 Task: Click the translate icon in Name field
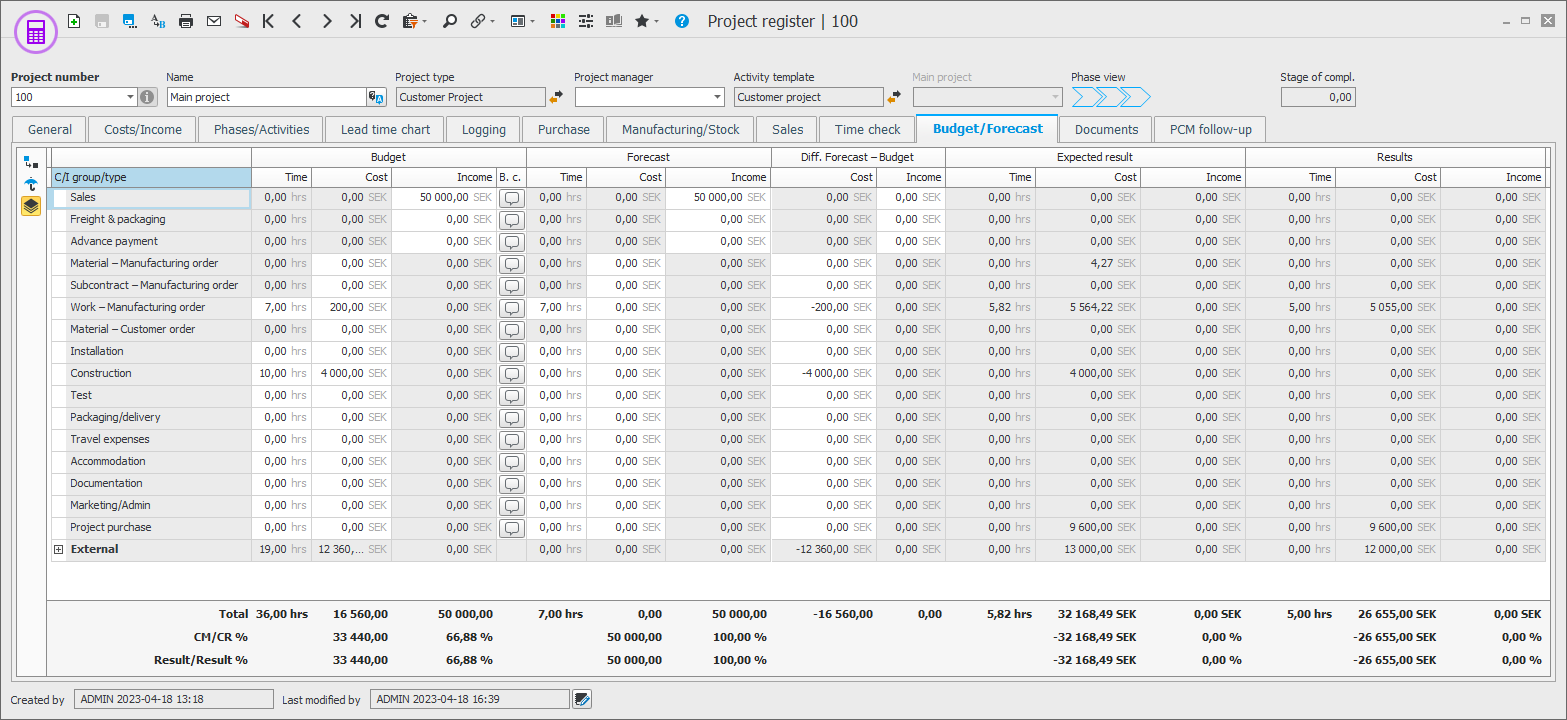pyautogui.click(x=377, y=97)
